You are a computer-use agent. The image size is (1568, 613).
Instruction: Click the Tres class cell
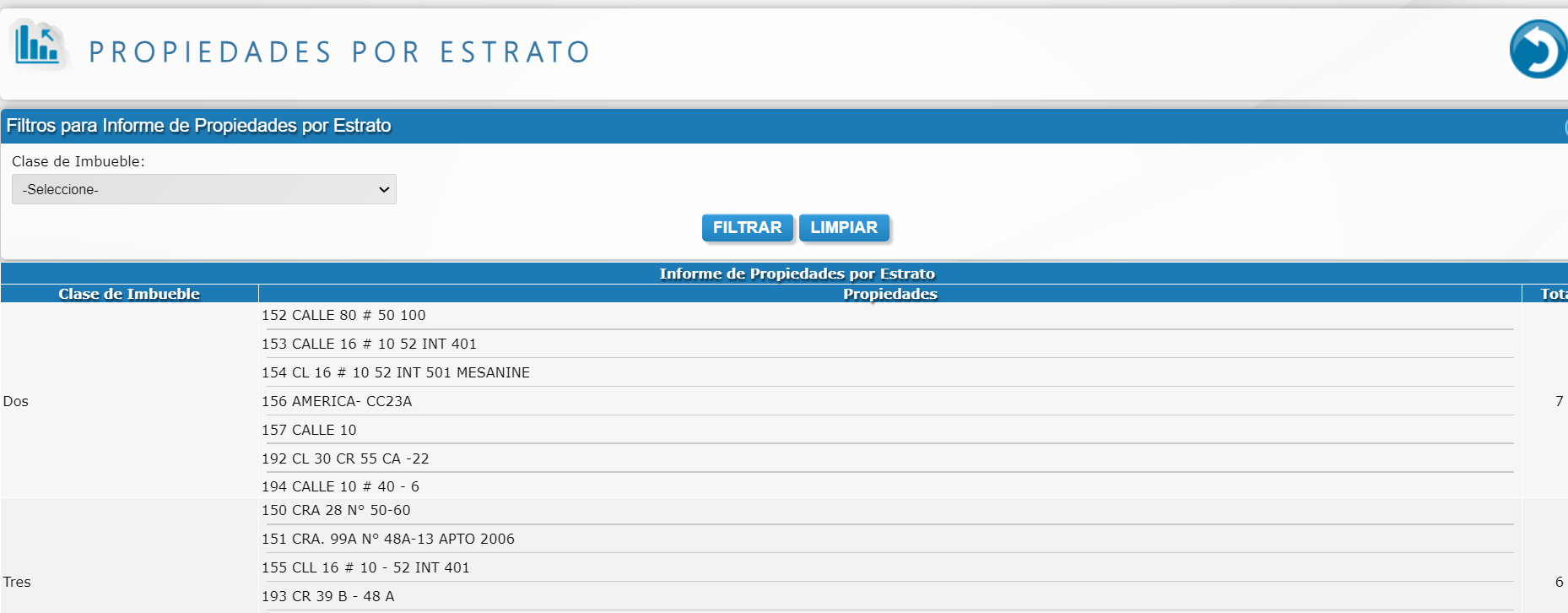pyautogui.click(x=17, y=582)
